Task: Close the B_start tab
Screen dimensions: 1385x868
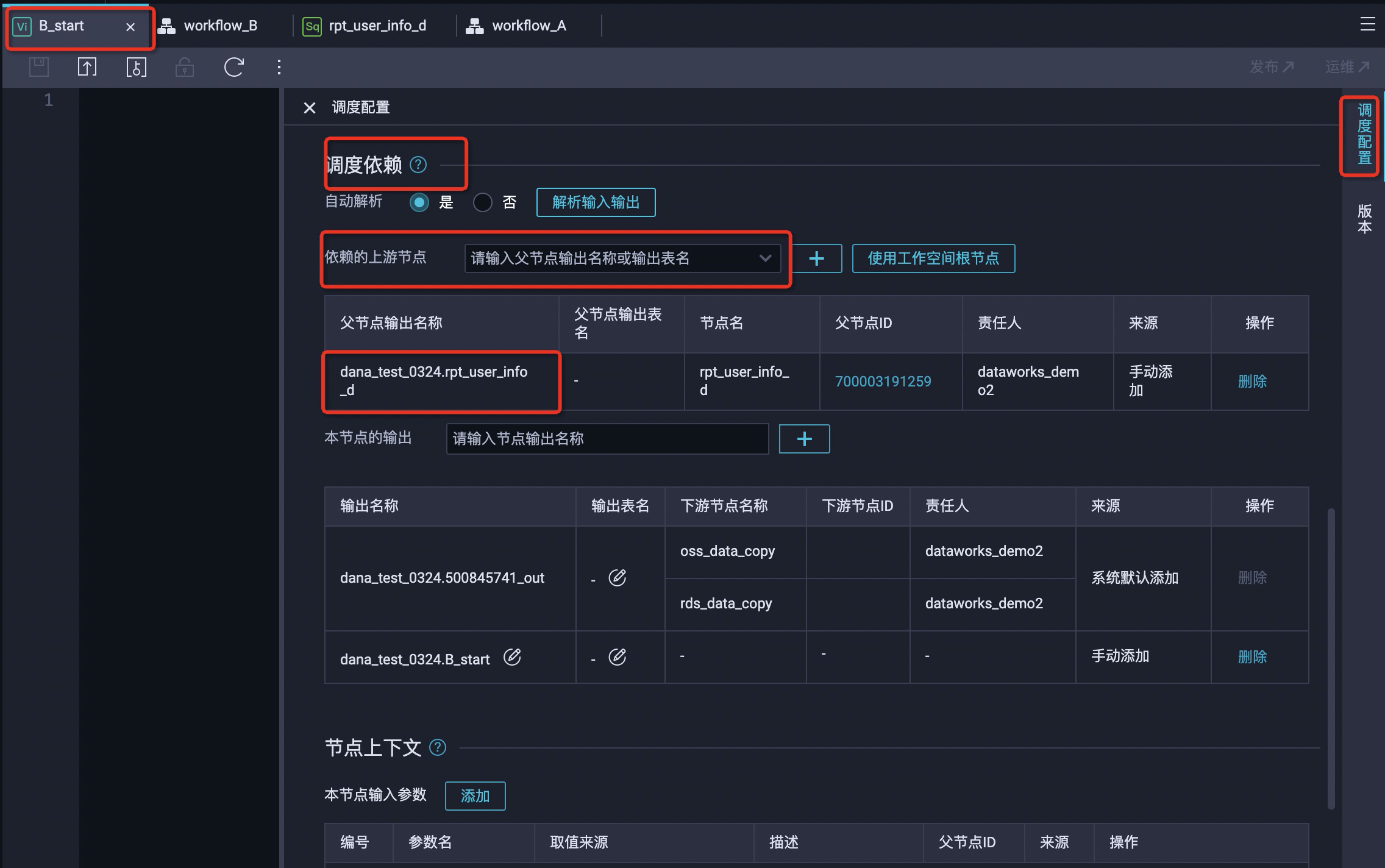Action: [x=130, y=27]
